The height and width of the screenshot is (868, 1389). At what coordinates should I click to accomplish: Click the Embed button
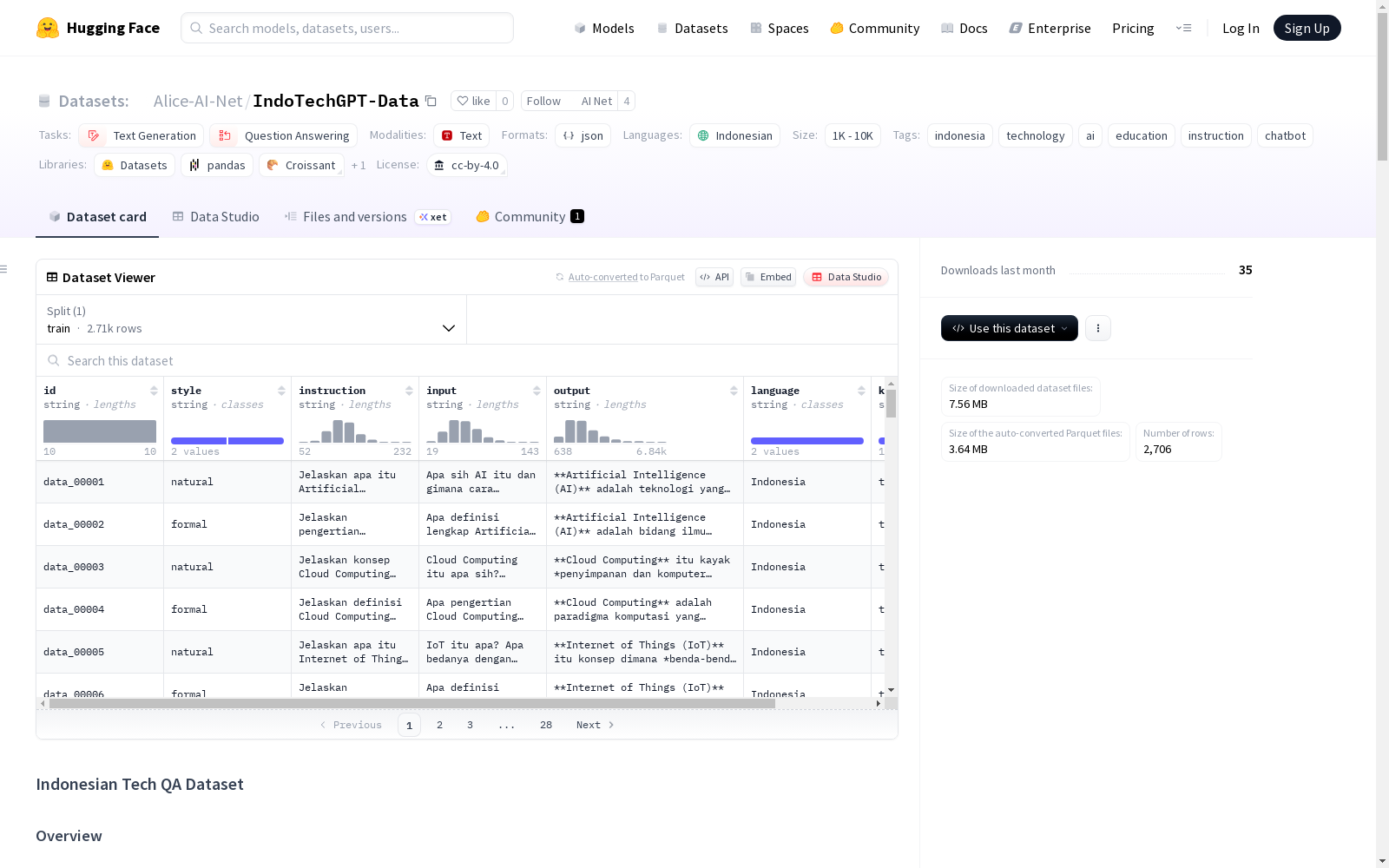(x=768, y=277)
